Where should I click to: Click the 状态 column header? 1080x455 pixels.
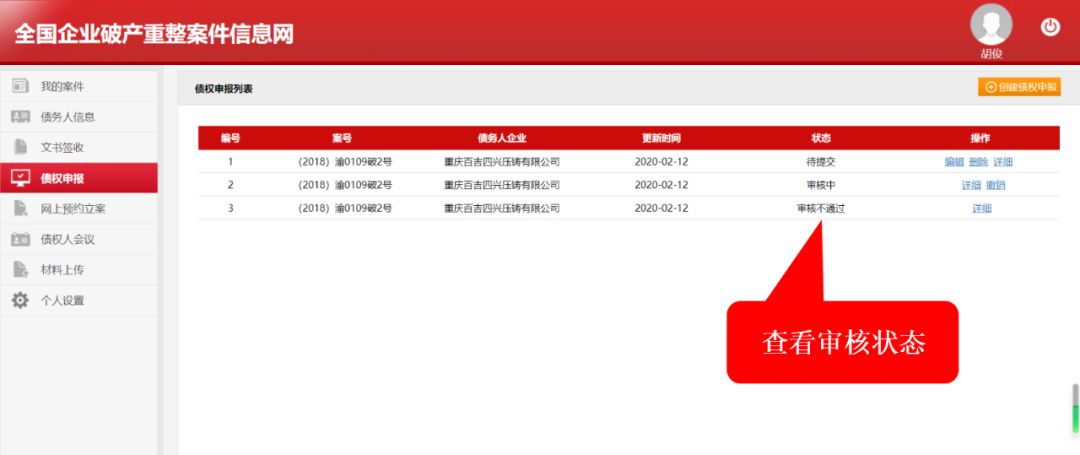821,138
